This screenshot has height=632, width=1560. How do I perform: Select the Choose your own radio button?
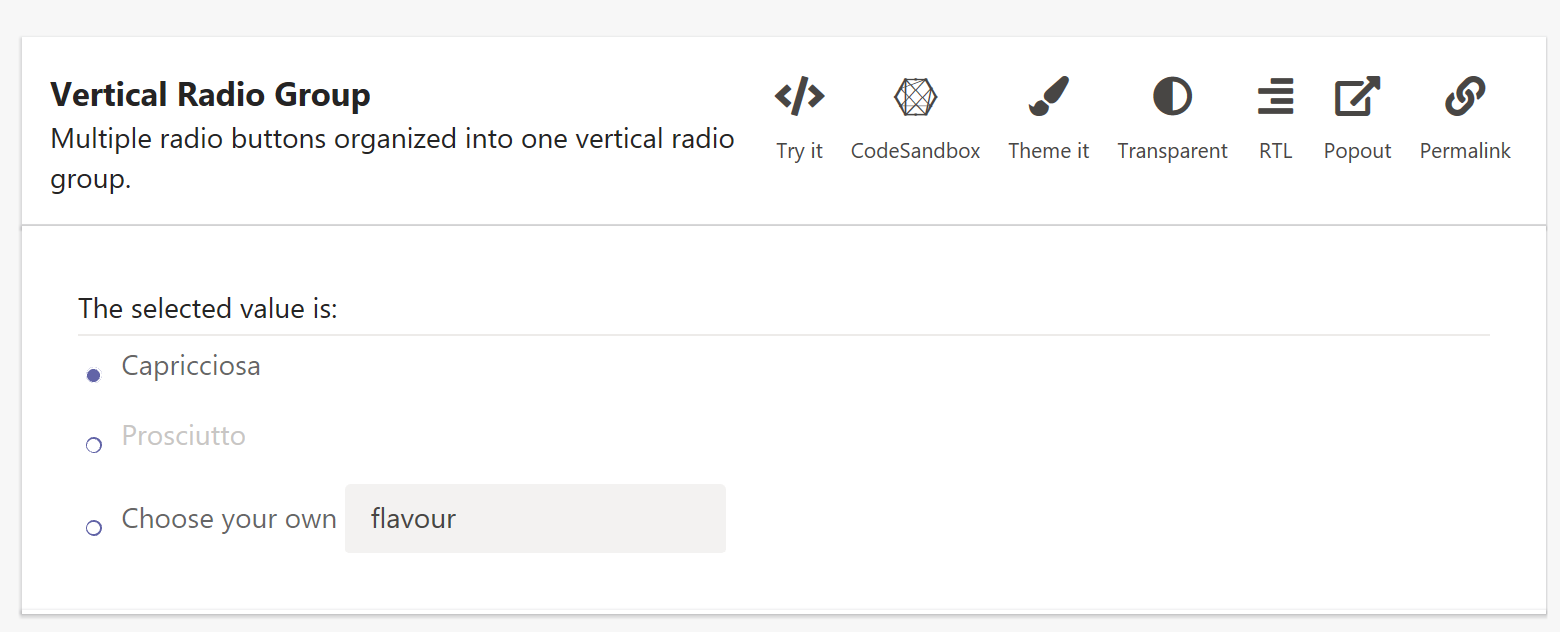pos(93,527)
